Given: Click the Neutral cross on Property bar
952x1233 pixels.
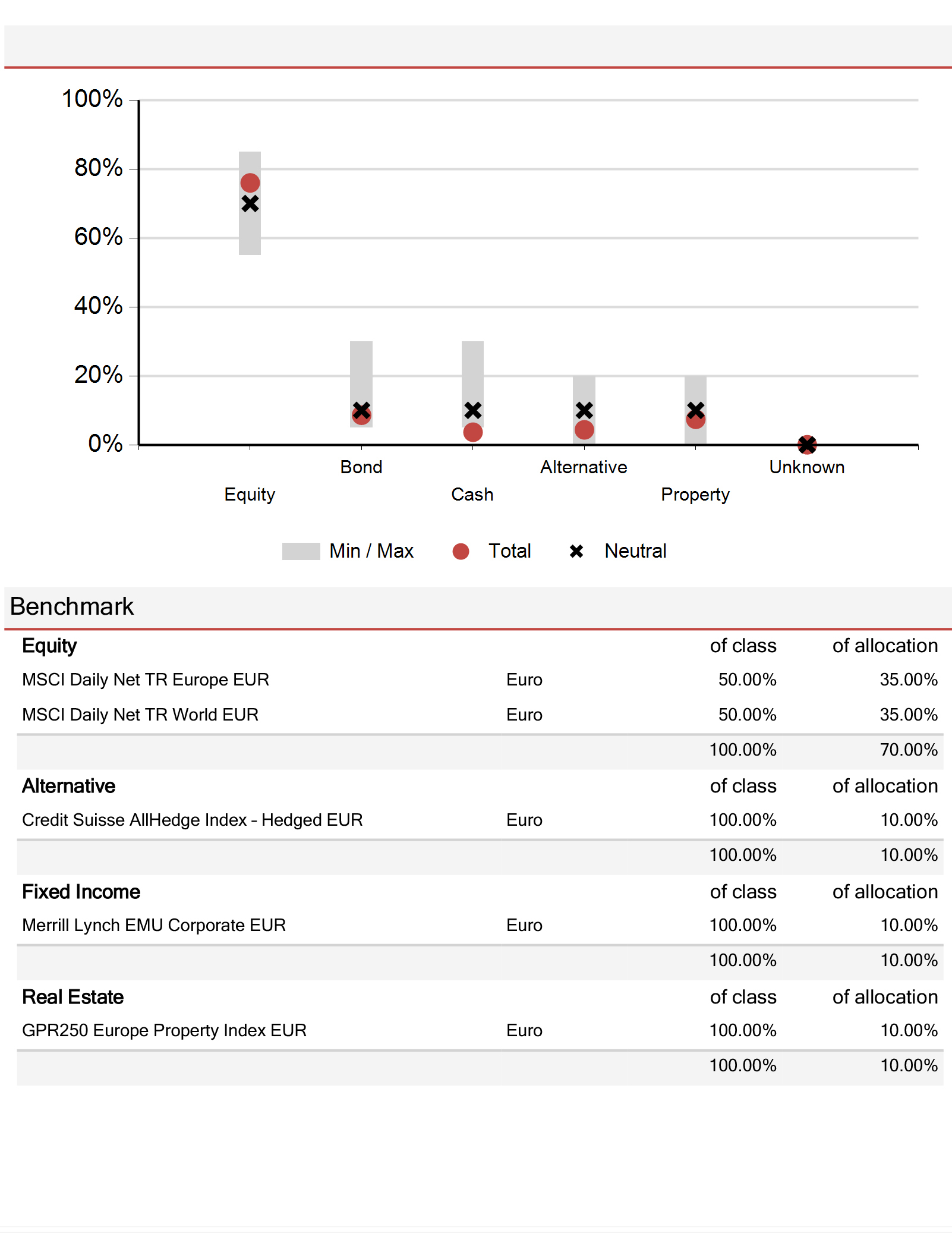Looking at the screenshot, I should [695, 410].
